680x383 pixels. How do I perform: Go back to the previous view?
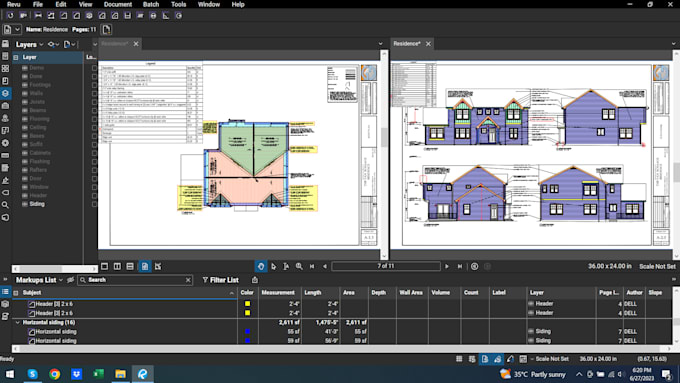point(474,266)
